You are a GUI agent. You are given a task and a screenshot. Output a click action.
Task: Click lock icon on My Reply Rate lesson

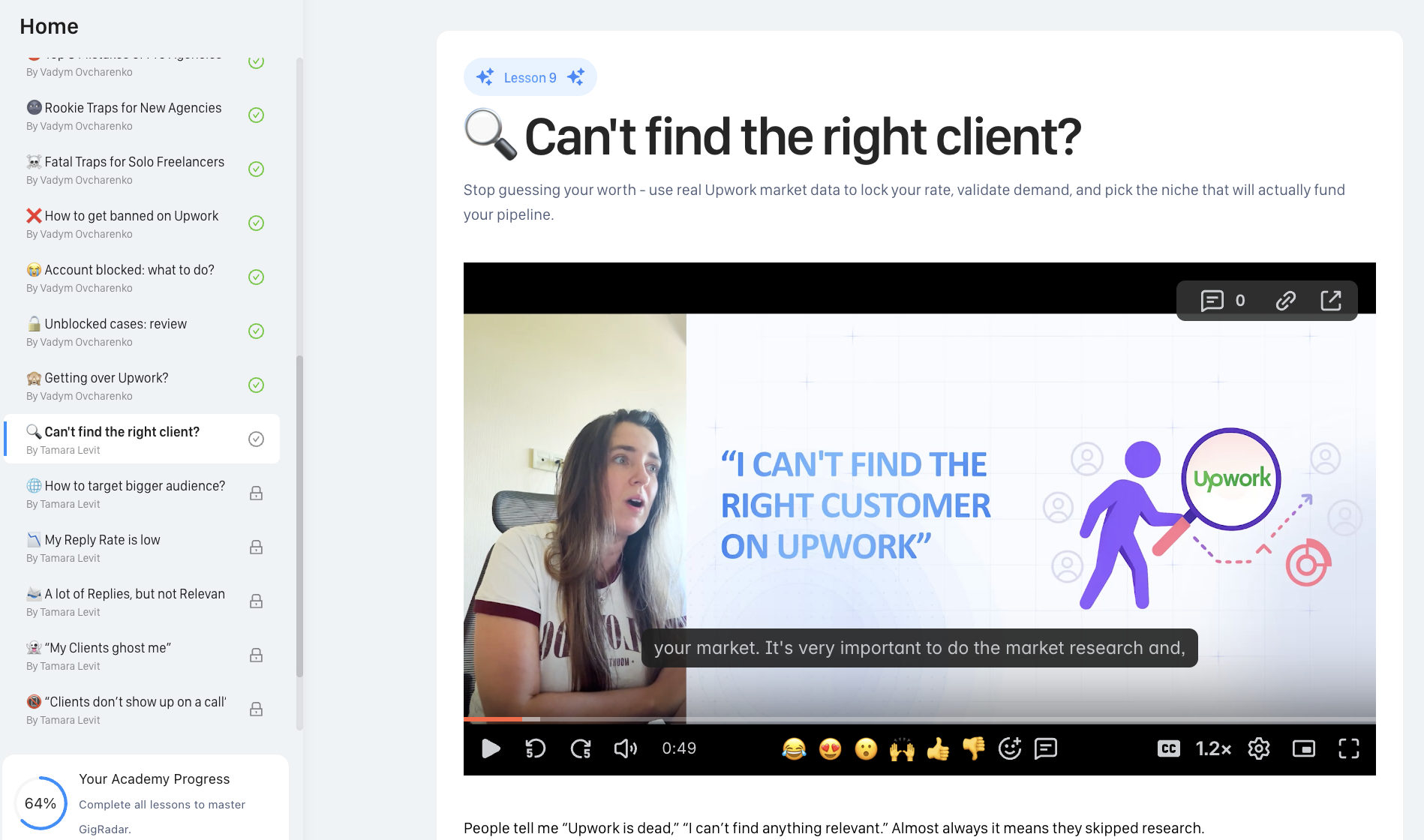[256, 547]
